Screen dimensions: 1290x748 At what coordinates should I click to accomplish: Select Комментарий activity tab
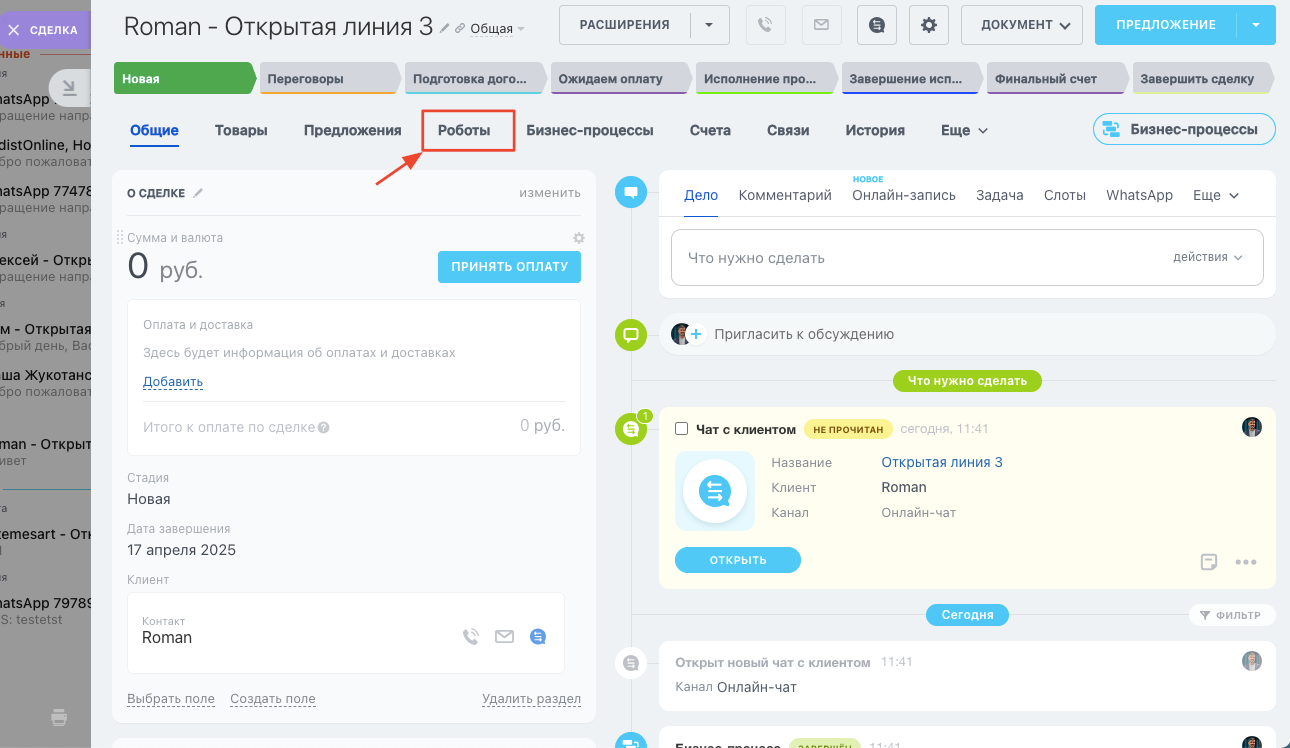point(785,195)
